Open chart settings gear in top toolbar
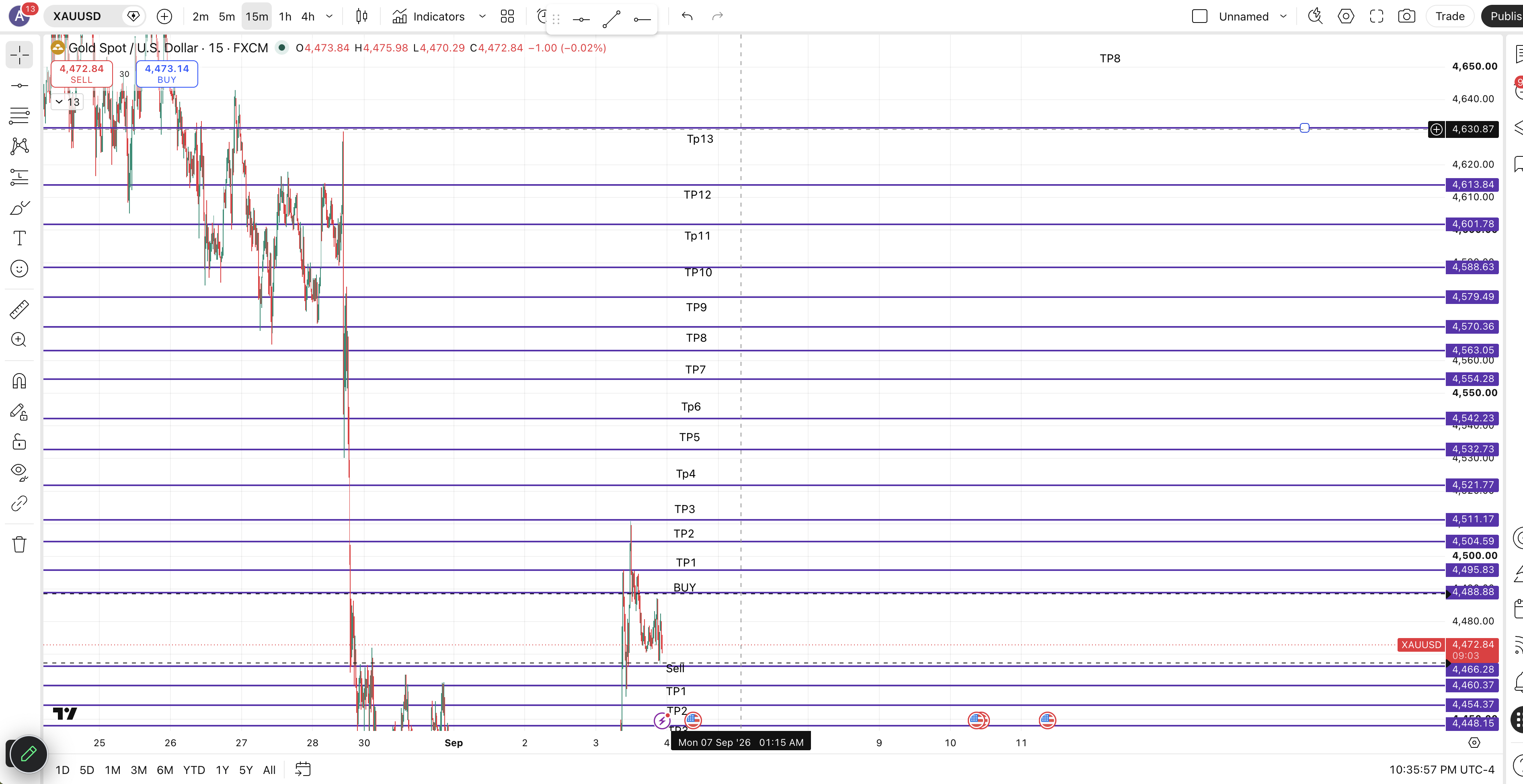Image resolution: width=1523 pixels, height=784 pixels. 1346,16
